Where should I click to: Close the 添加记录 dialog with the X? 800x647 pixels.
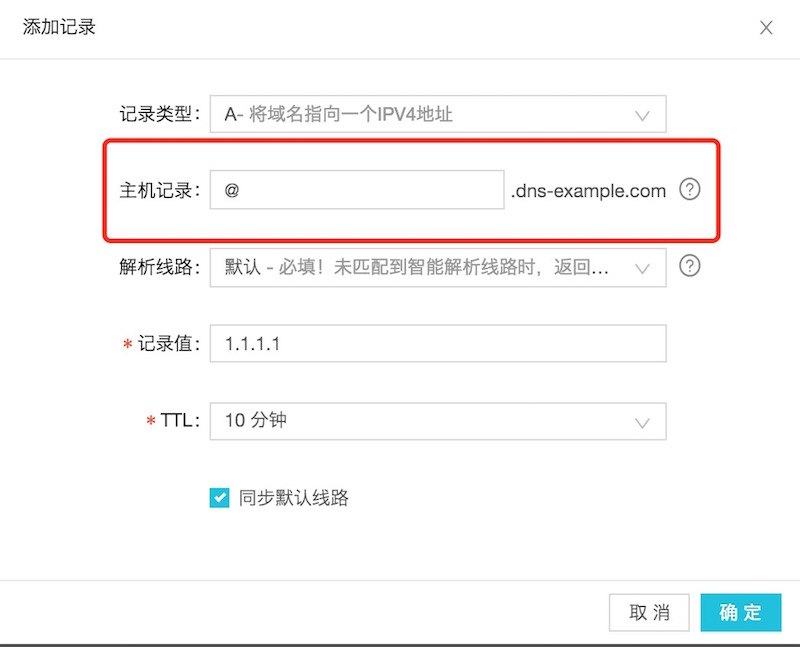[x=766, y=28]
